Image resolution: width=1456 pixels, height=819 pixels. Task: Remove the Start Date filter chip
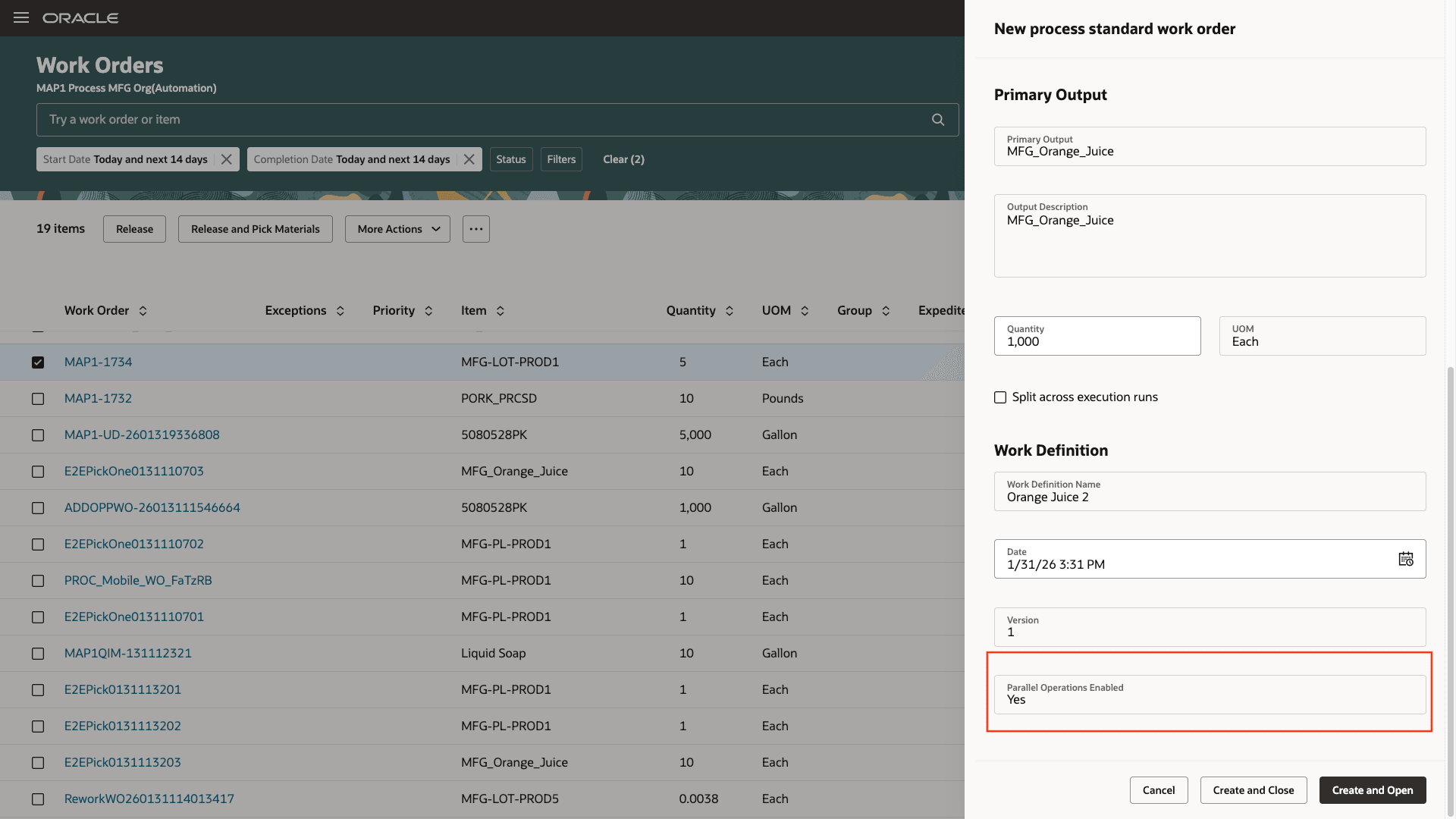coord(226,158)
